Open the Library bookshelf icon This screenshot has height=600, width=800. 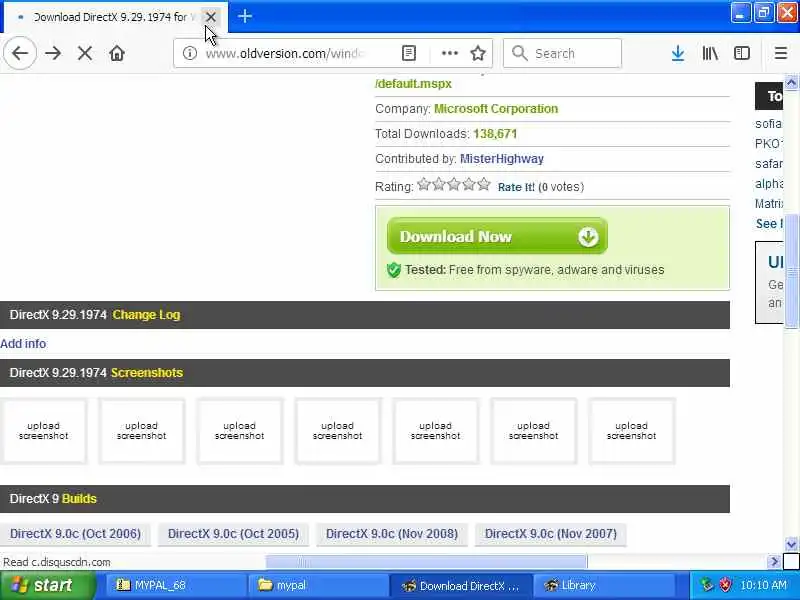point(710,53)
